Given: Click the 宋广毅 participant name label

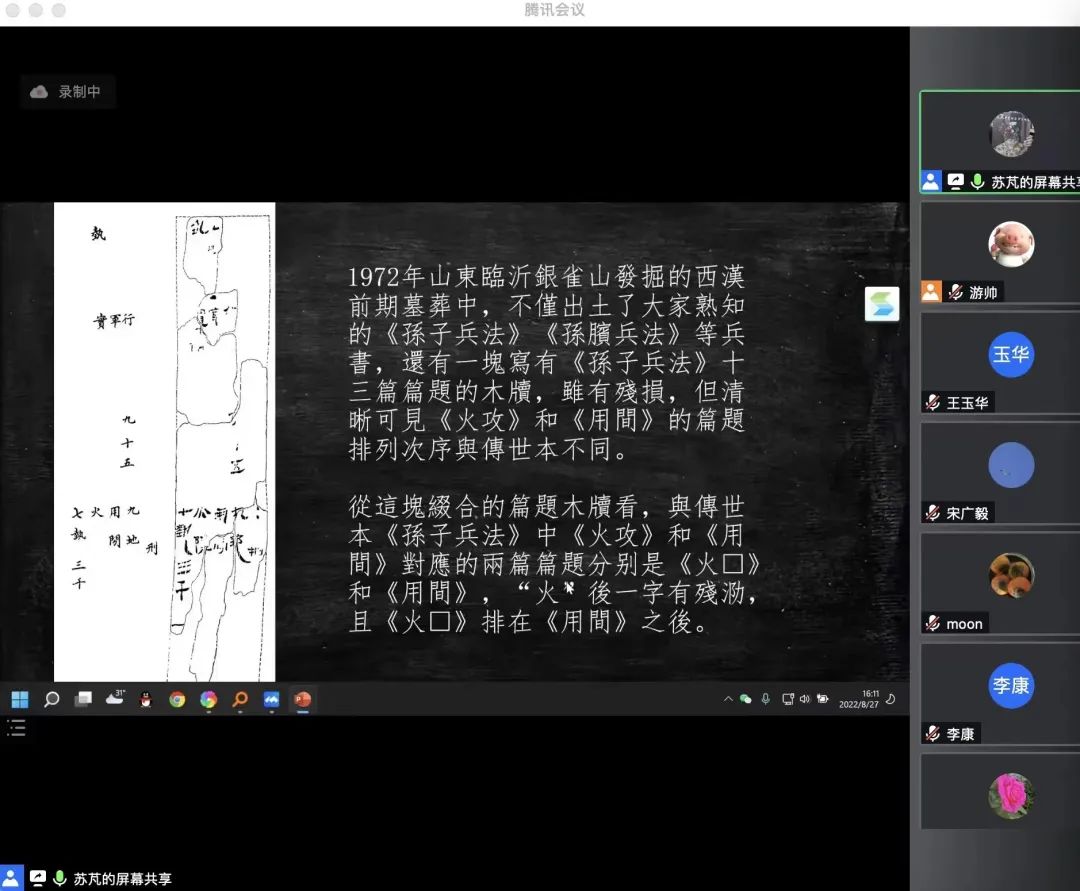Looking at the screenshot, I should coord(969,513).
